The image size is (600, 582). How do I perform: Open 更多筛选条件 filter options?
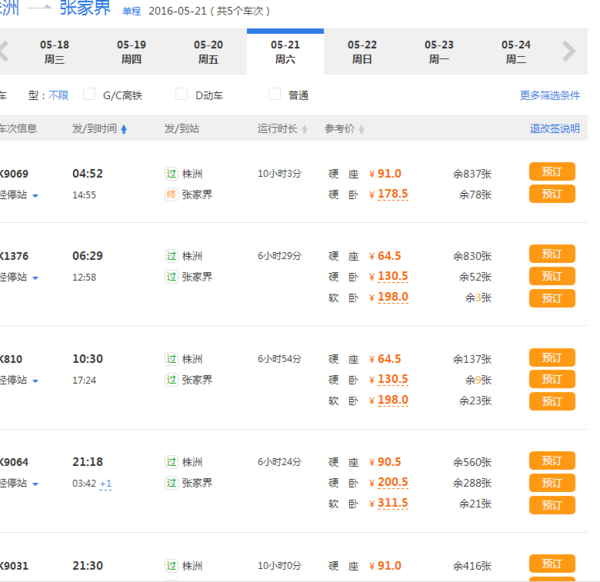pos(549,95)
